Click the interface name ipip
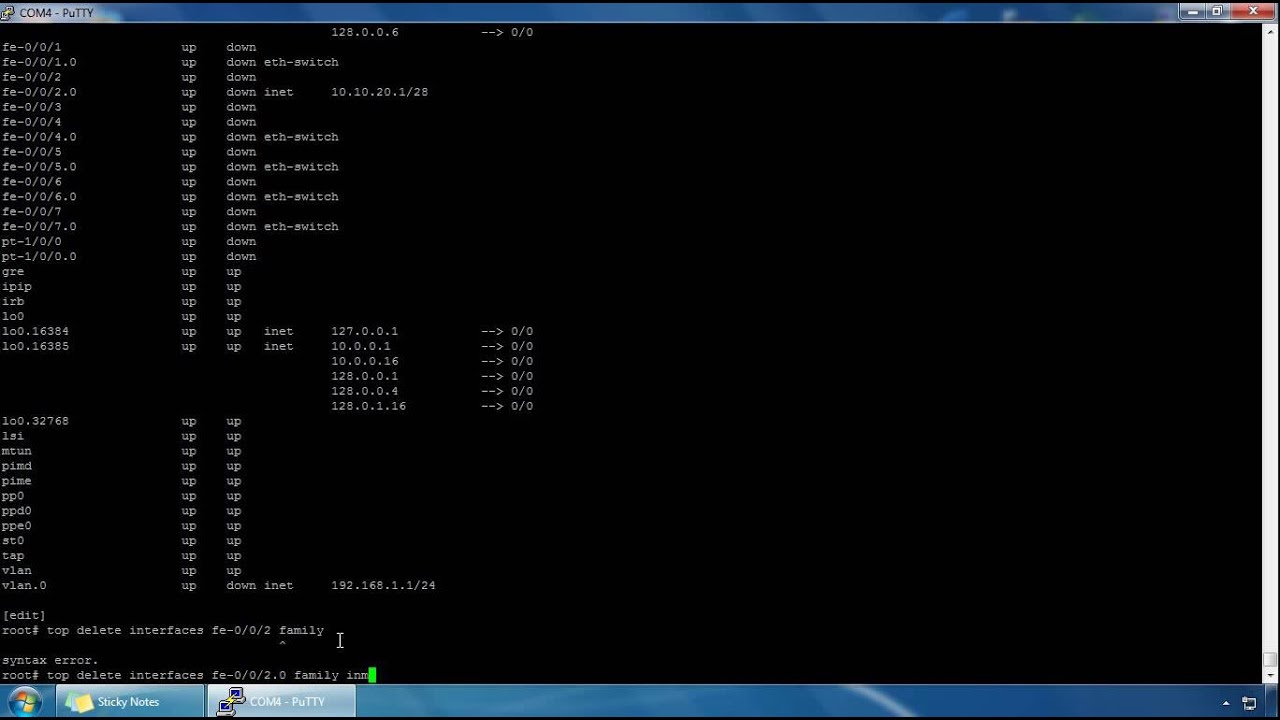Screen dimensions: 1280x720 [17, 286]
